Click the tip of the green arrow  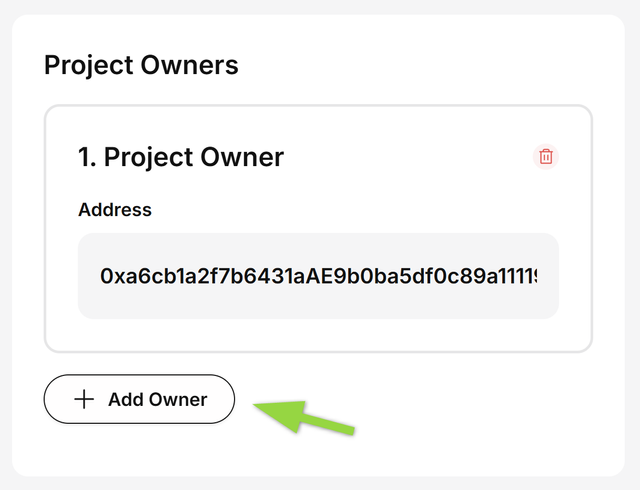coord(257,405)
